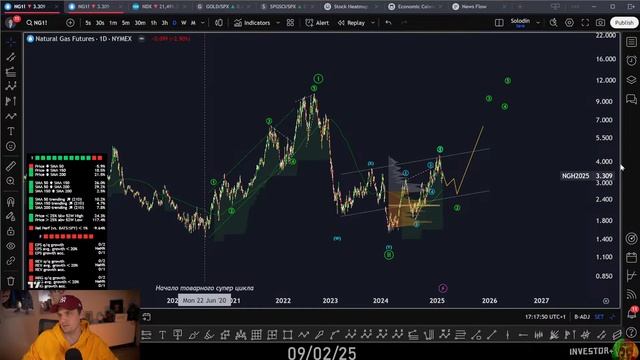Open the indicator templates grid icon
The height and width of the screenshot is (360, 640).
coord(290,23)
